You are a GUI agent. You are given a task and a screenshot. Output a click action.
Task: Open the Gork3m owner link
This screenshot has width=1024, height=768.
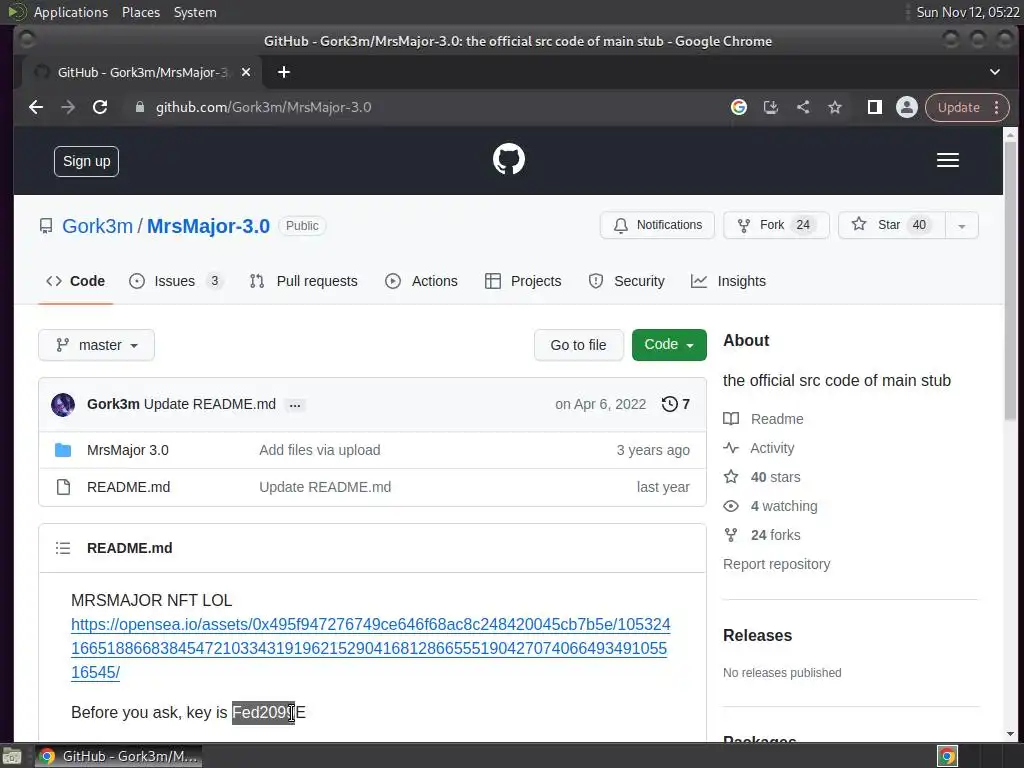97,226
